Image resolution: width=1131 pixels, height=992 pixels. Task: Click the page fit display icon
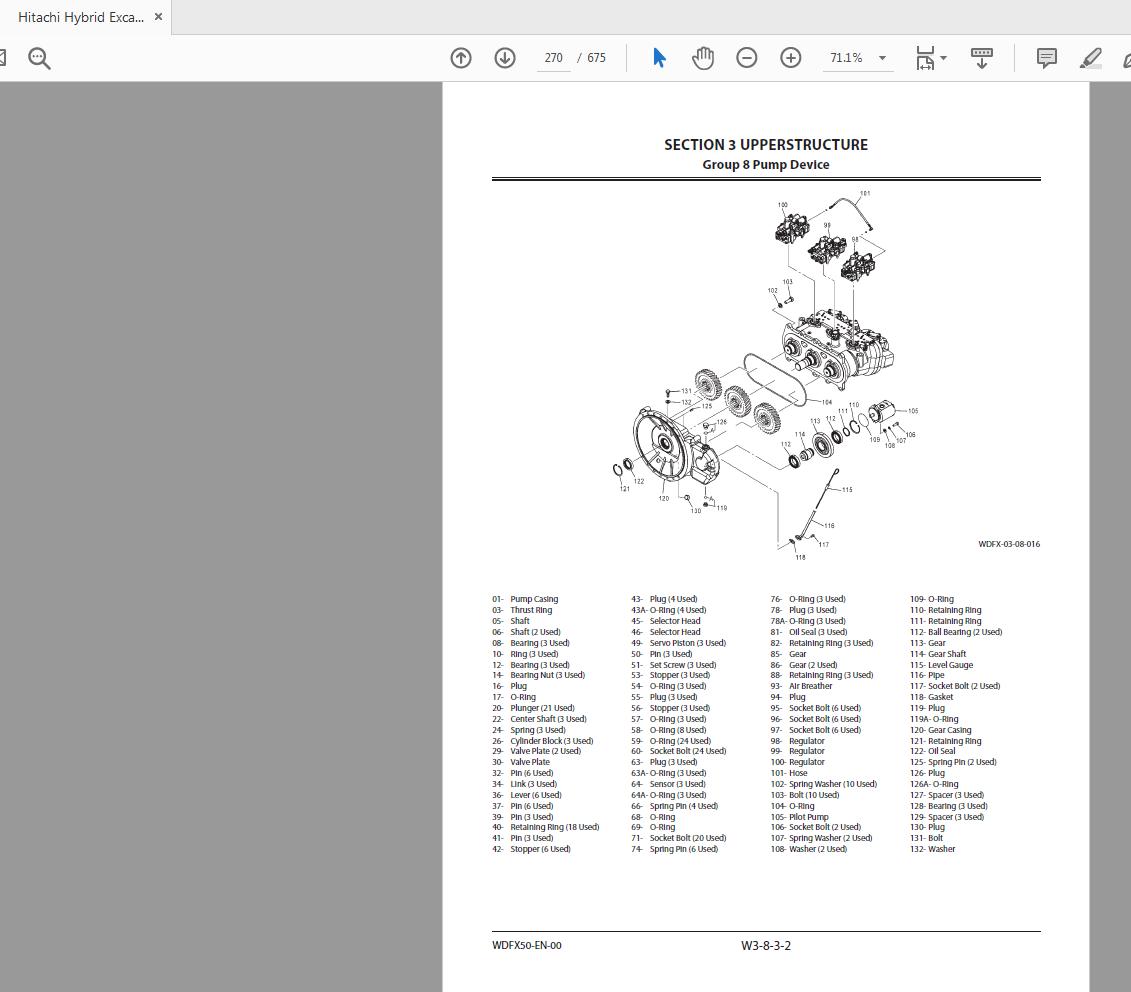[x=925, y=57]
